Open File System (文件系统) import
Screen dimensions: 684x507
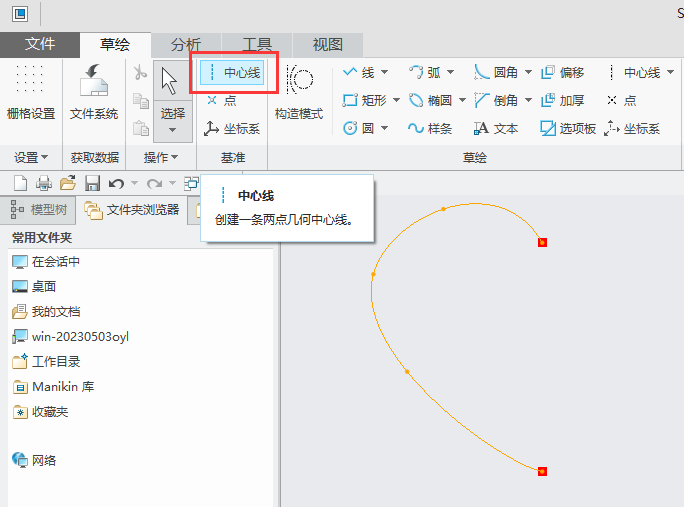94,92
